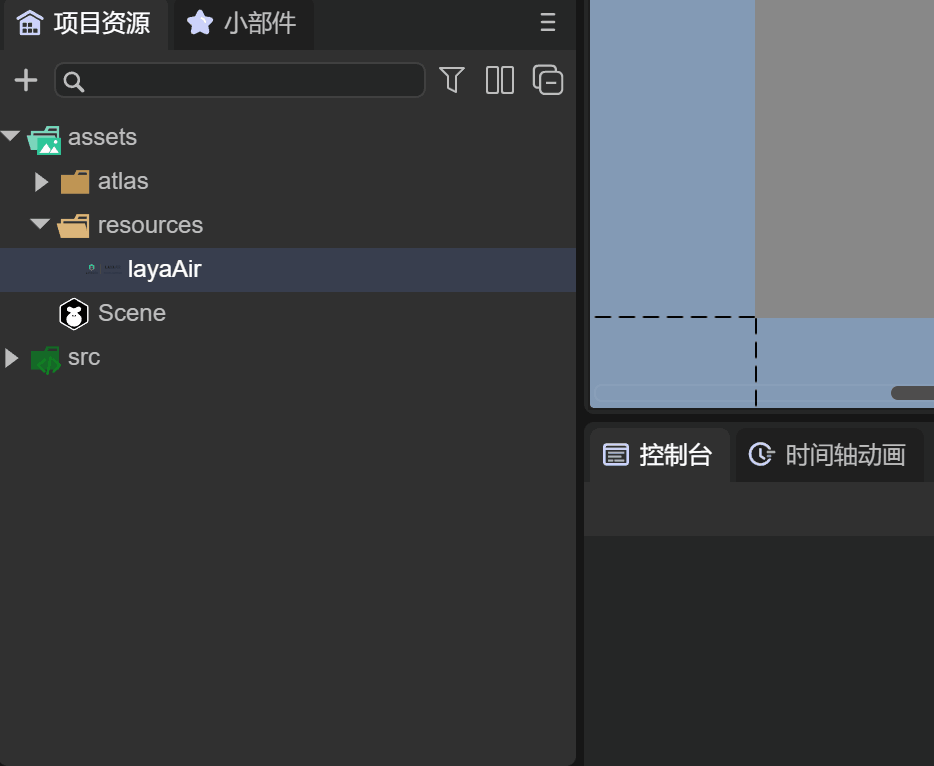934x766 pixels.
Task: Click the src code folder icon
Action: coord(45,360)
